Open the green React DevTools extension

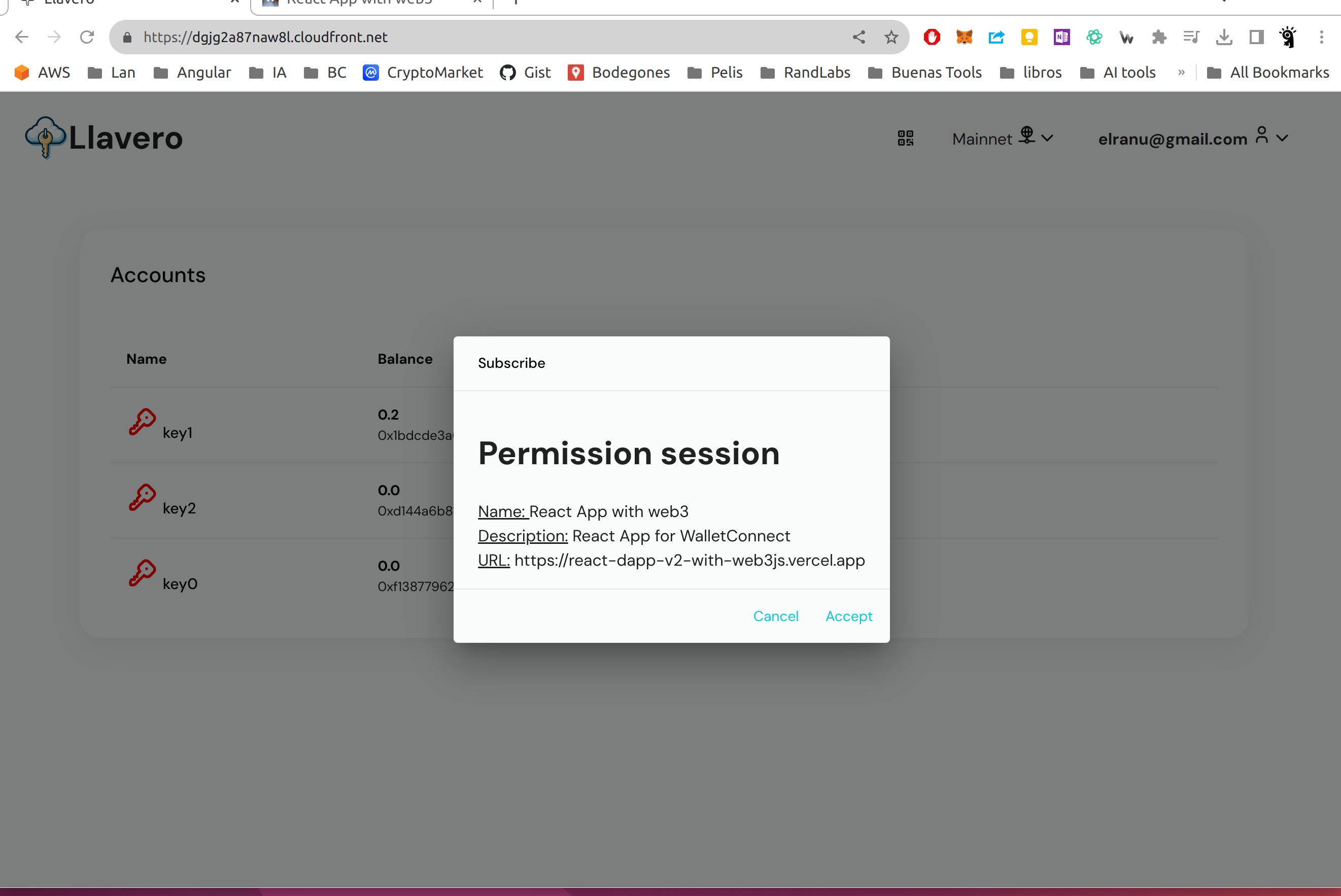1094,37
